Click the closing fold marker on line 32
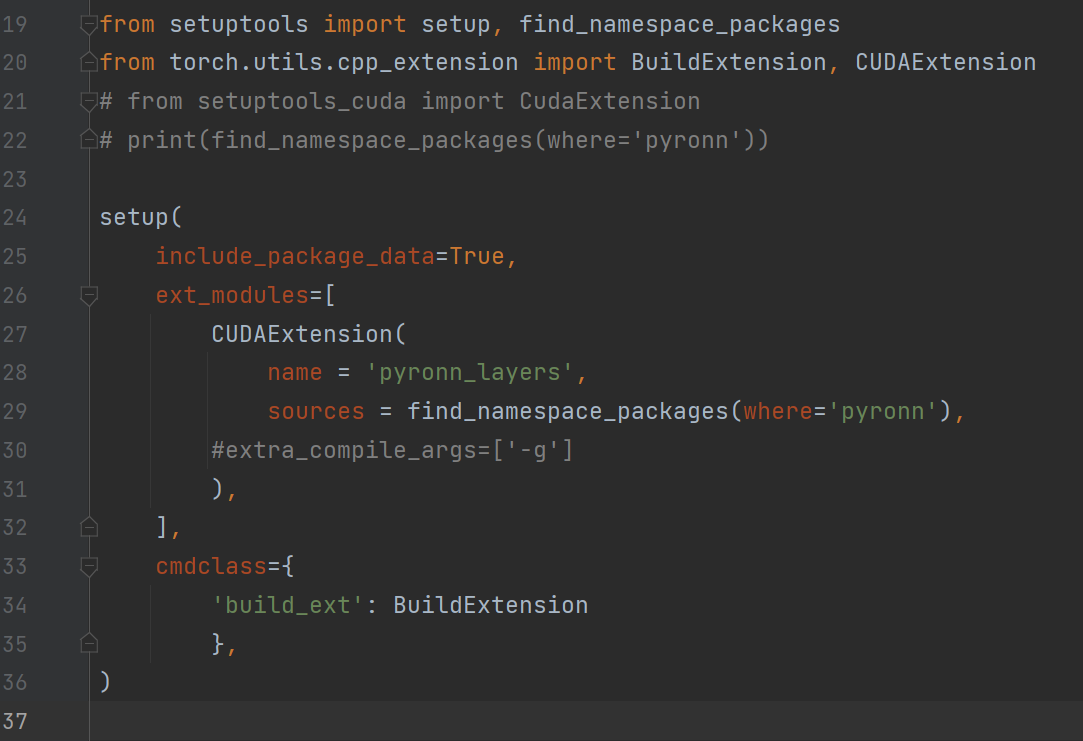Image resolution: width=1083 pixels, height=741 pixels. (x=89, y=527)
